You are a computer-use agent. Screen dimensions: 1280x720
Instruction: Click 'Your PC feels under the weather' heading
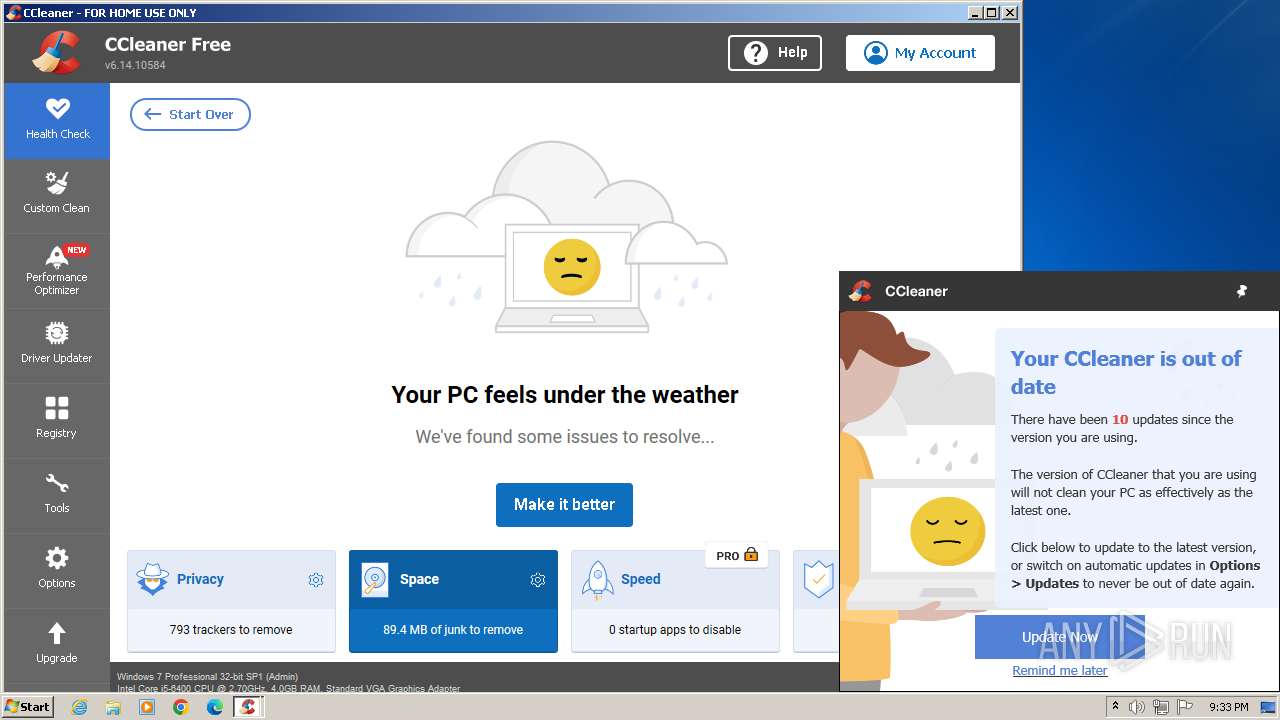point(565,395)
